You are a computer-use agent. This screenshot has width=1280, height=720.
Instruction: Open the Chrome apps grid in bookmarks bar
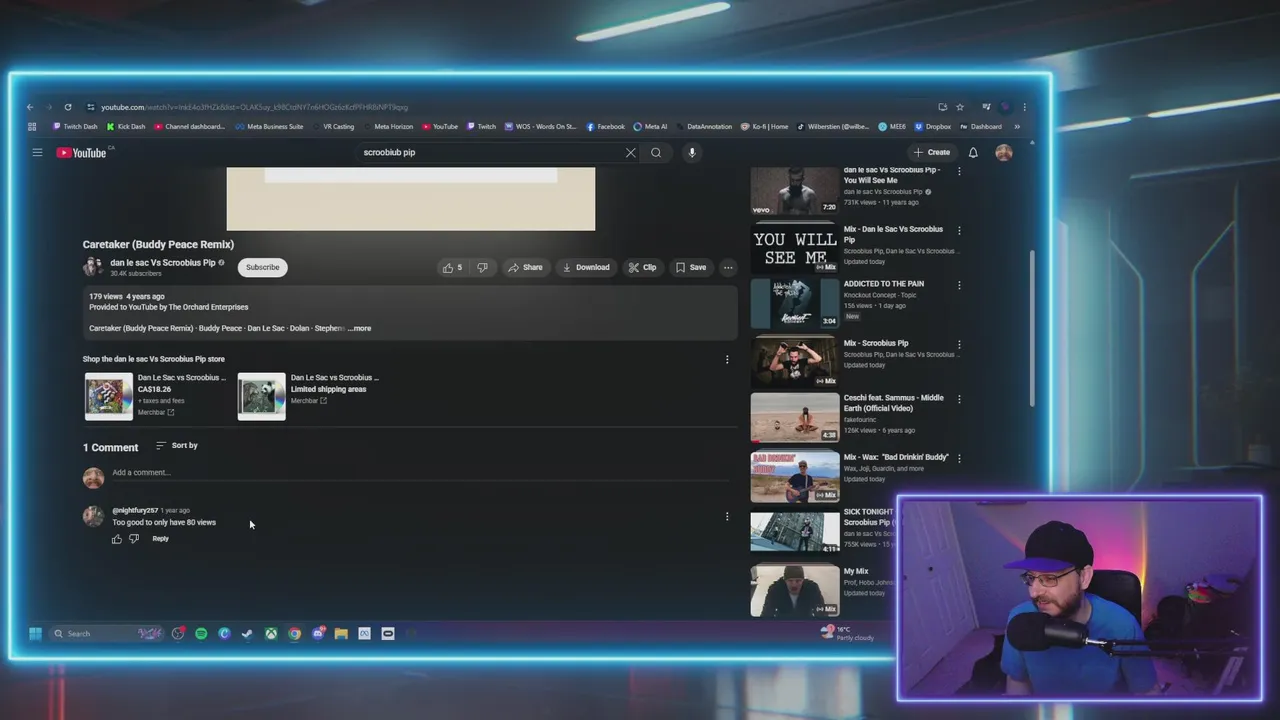click(x=32, y=127)
